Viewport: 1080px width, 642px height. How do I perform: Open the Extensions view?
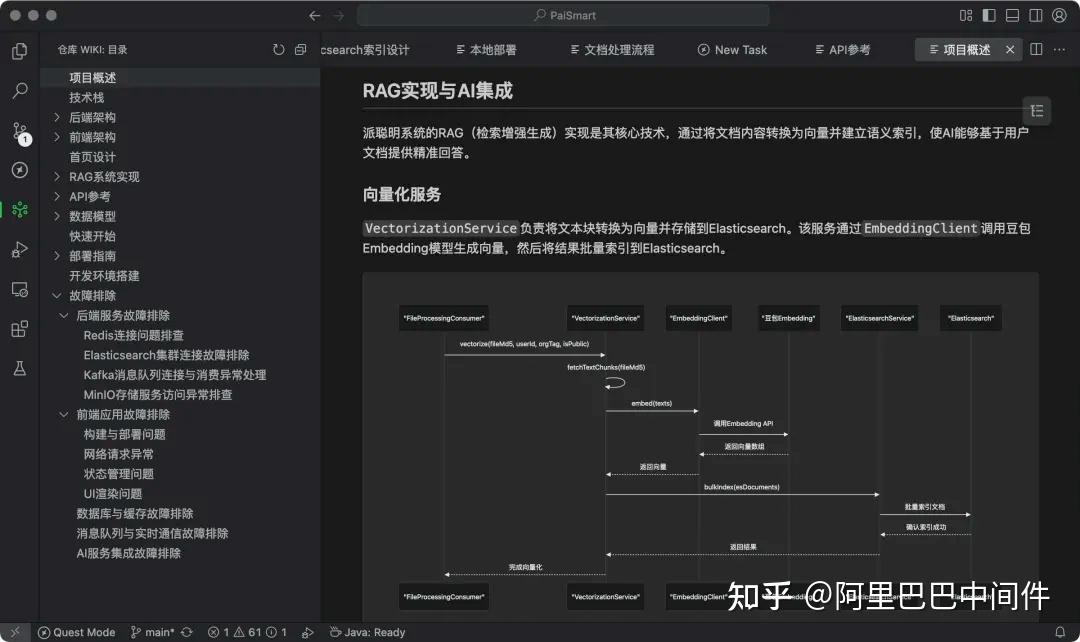tap(18, 329)
